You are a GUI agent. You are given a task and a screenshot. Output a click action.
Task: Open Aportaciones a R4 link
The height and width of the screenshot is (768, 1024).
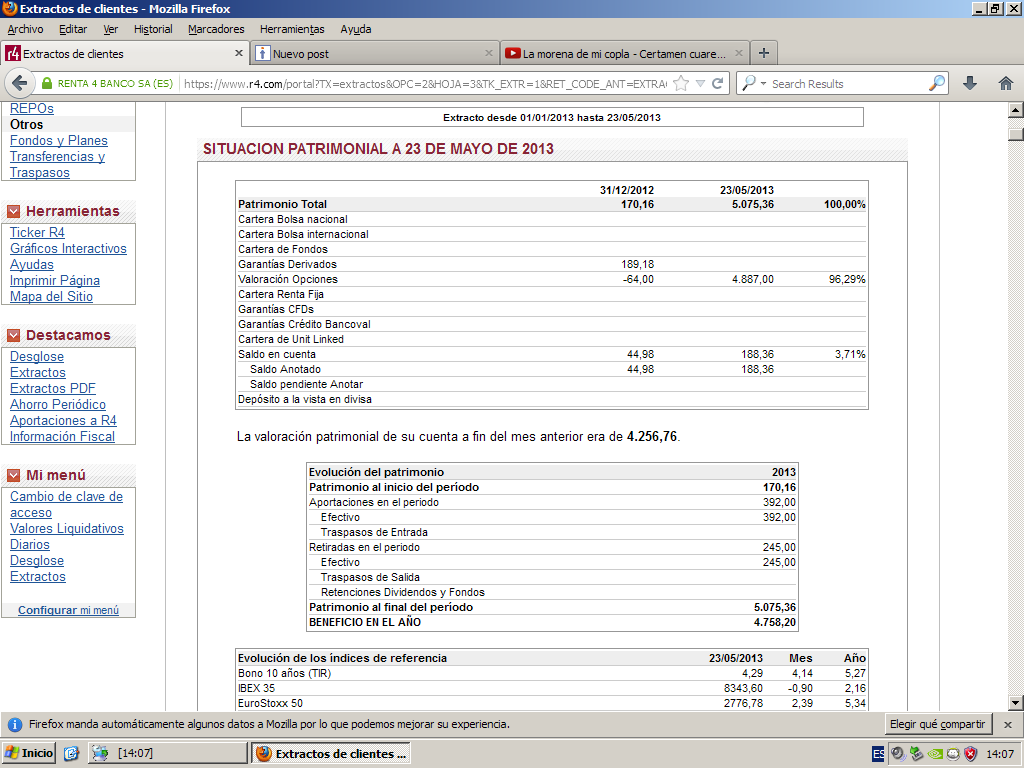[63, 421]
